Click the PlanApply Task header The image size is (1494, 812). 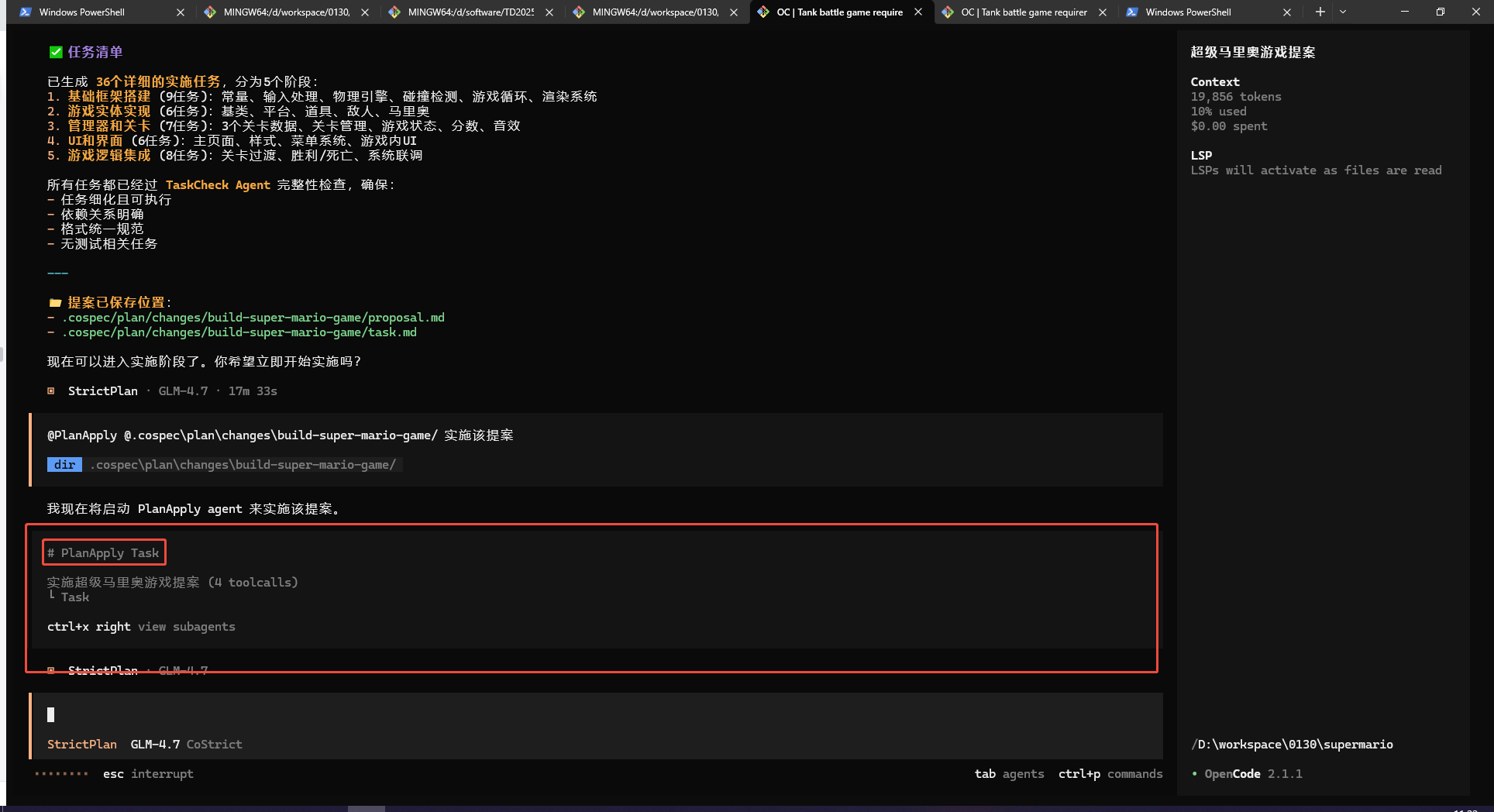pyautogui.click(x=104, y=552)
